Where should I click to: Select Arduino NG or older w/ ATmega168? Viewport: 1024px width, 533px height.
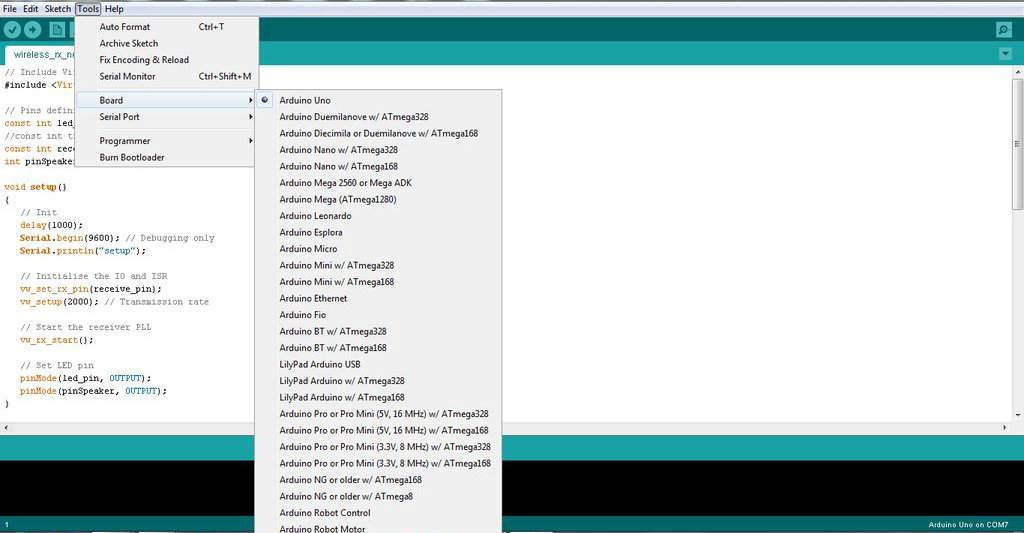[378, 479]
